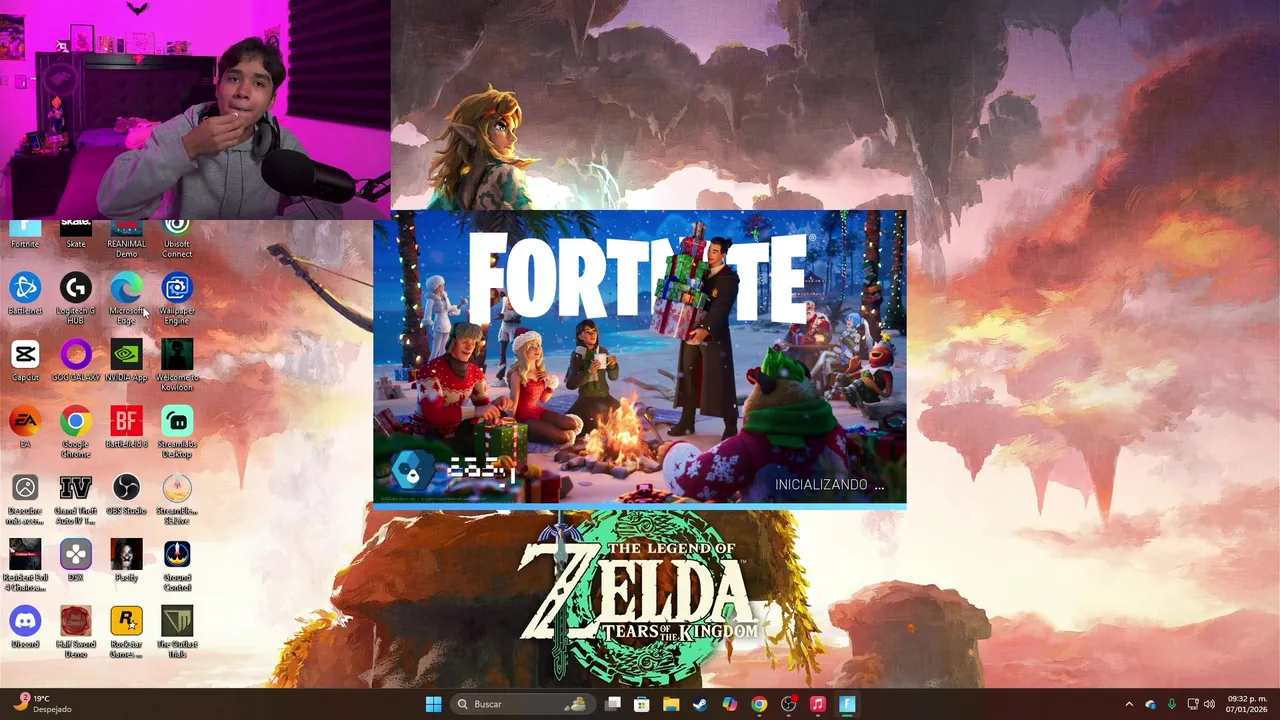1280x720 pixels.
Task: Open the Ground Control desktop icon
Action: [x=177, y=567]
